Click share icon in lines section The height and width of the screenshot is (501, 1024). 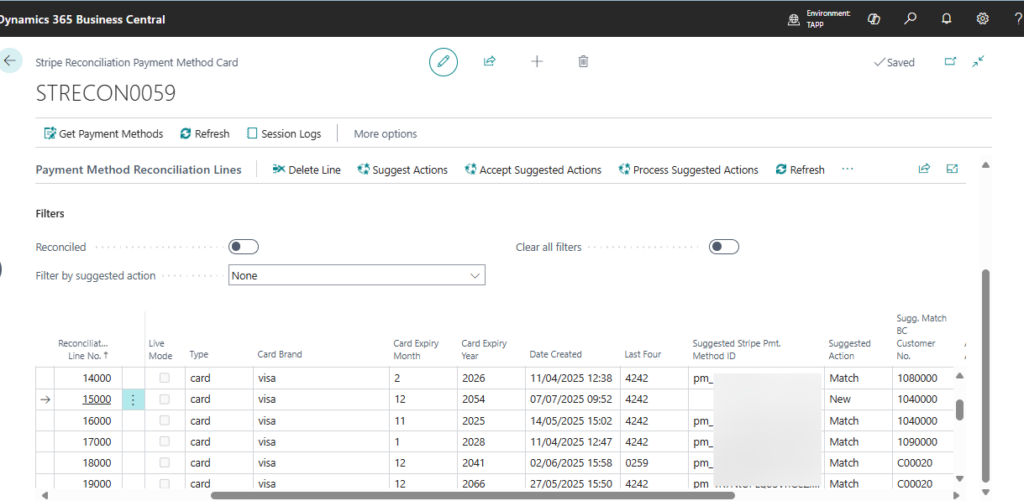pos(924,169)
